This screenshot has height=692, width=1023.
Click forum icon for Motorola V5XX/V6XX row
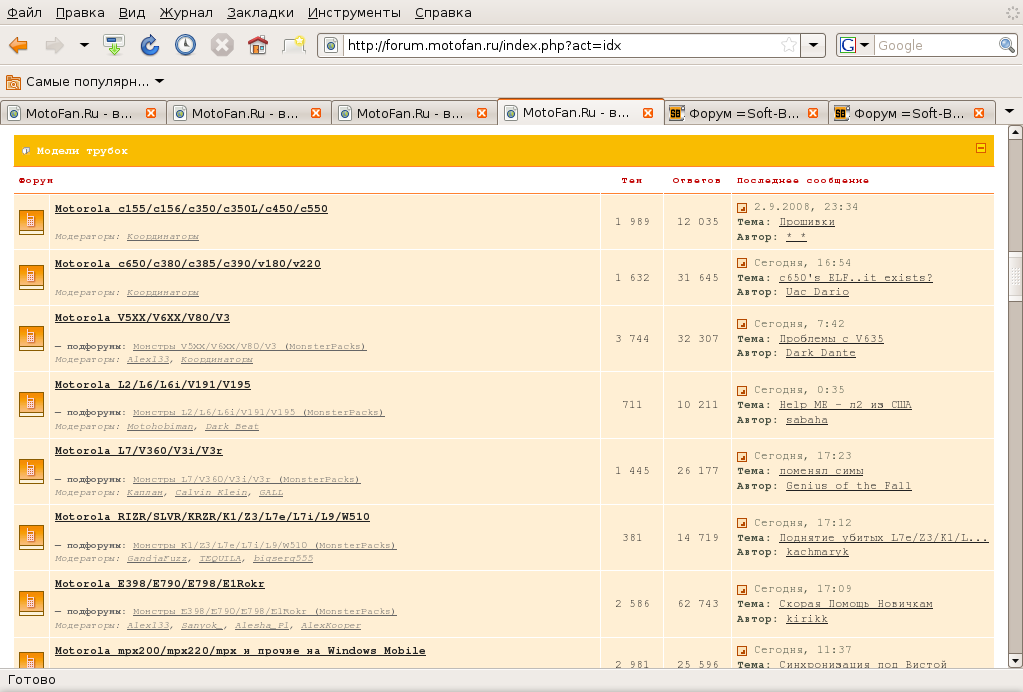[31, 338]
